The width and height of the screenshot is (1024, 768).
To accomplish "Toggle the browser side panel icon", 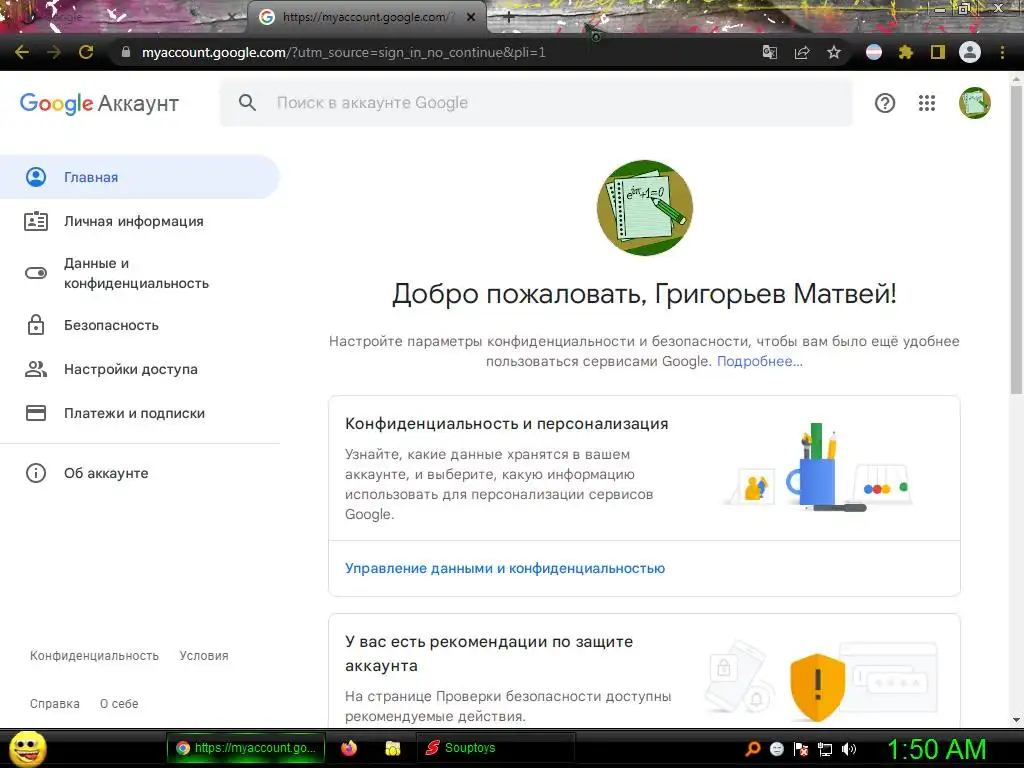I will 938,52.
